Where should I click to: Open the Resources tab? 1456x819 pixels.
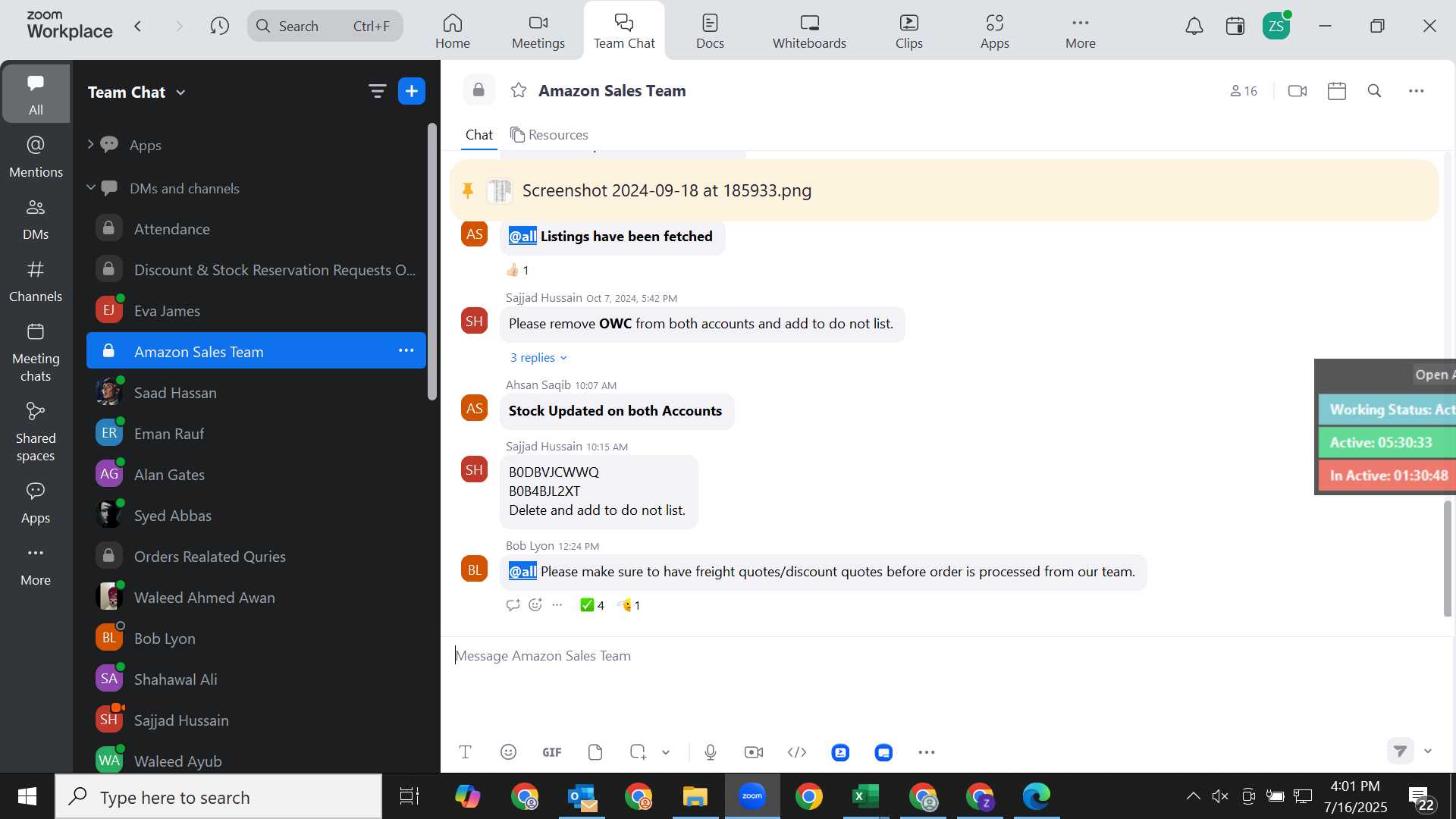pyautogui.click(x=549, y=134)
